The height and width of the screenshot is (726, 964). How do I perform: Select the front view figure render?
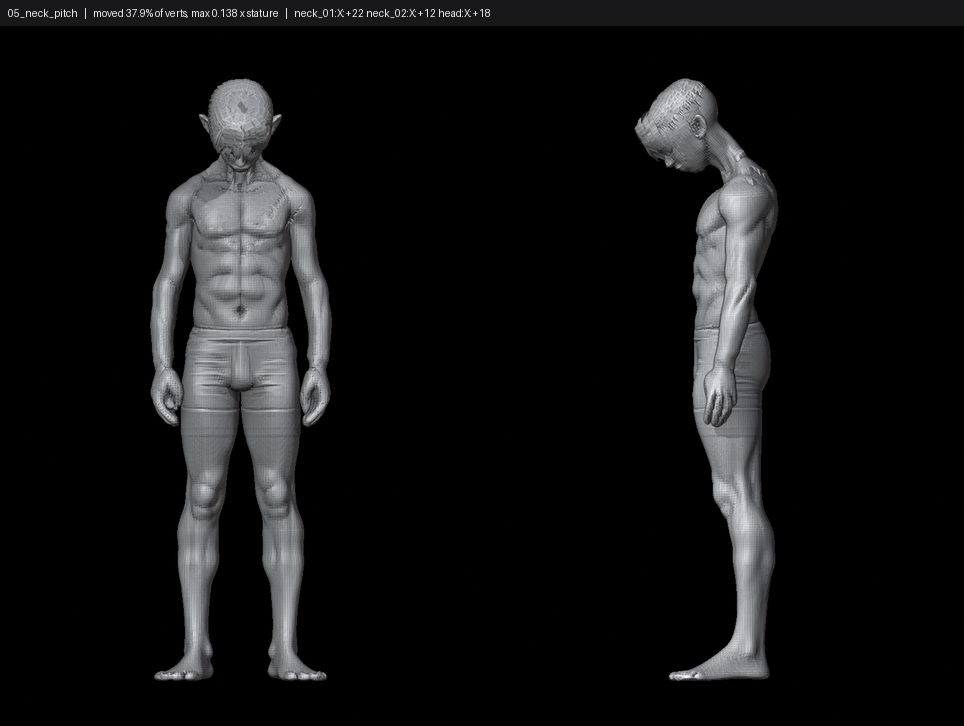240,379
